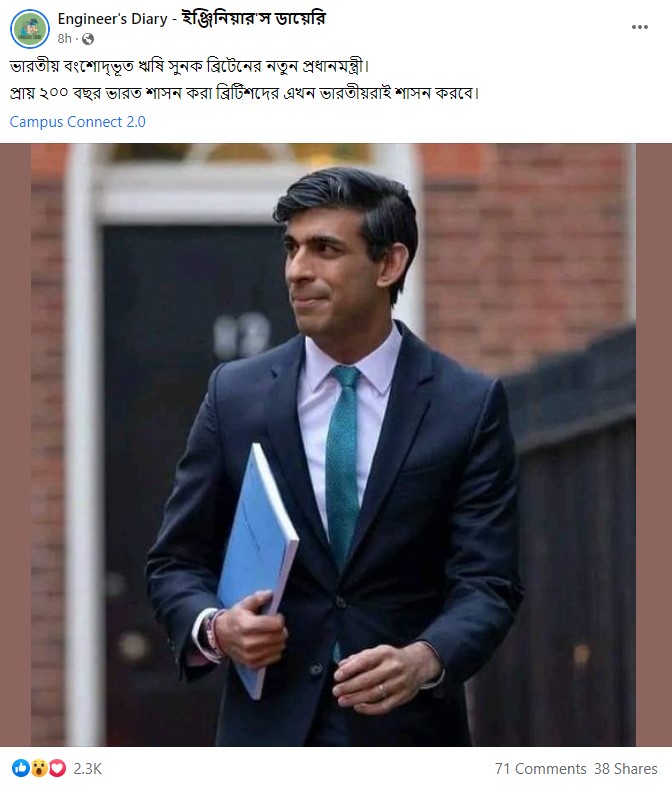The image size is (672, 785).
Task: Click the yellow Wow reaction icon
Action: pyautogui.click(x=39, y=768)
